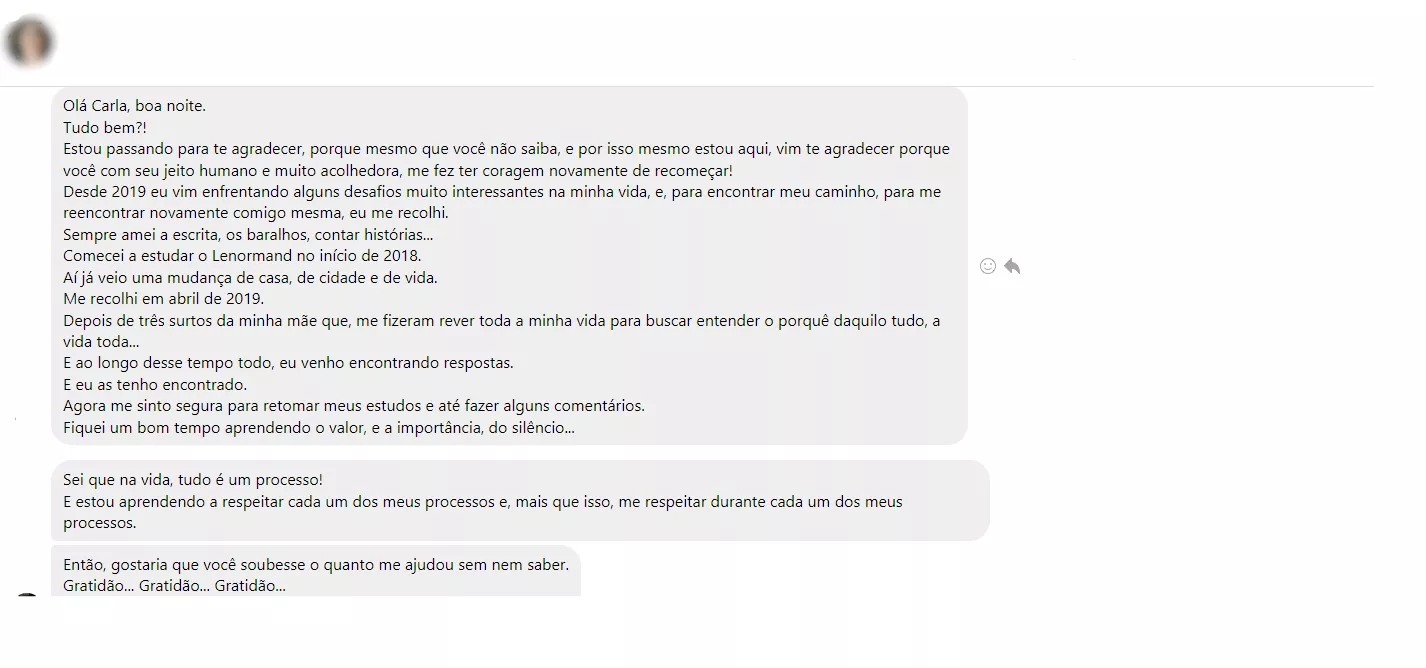Reply to the message using the arrow icon
Viewport: 1426px width, 668px height.
coord(1012,266)
